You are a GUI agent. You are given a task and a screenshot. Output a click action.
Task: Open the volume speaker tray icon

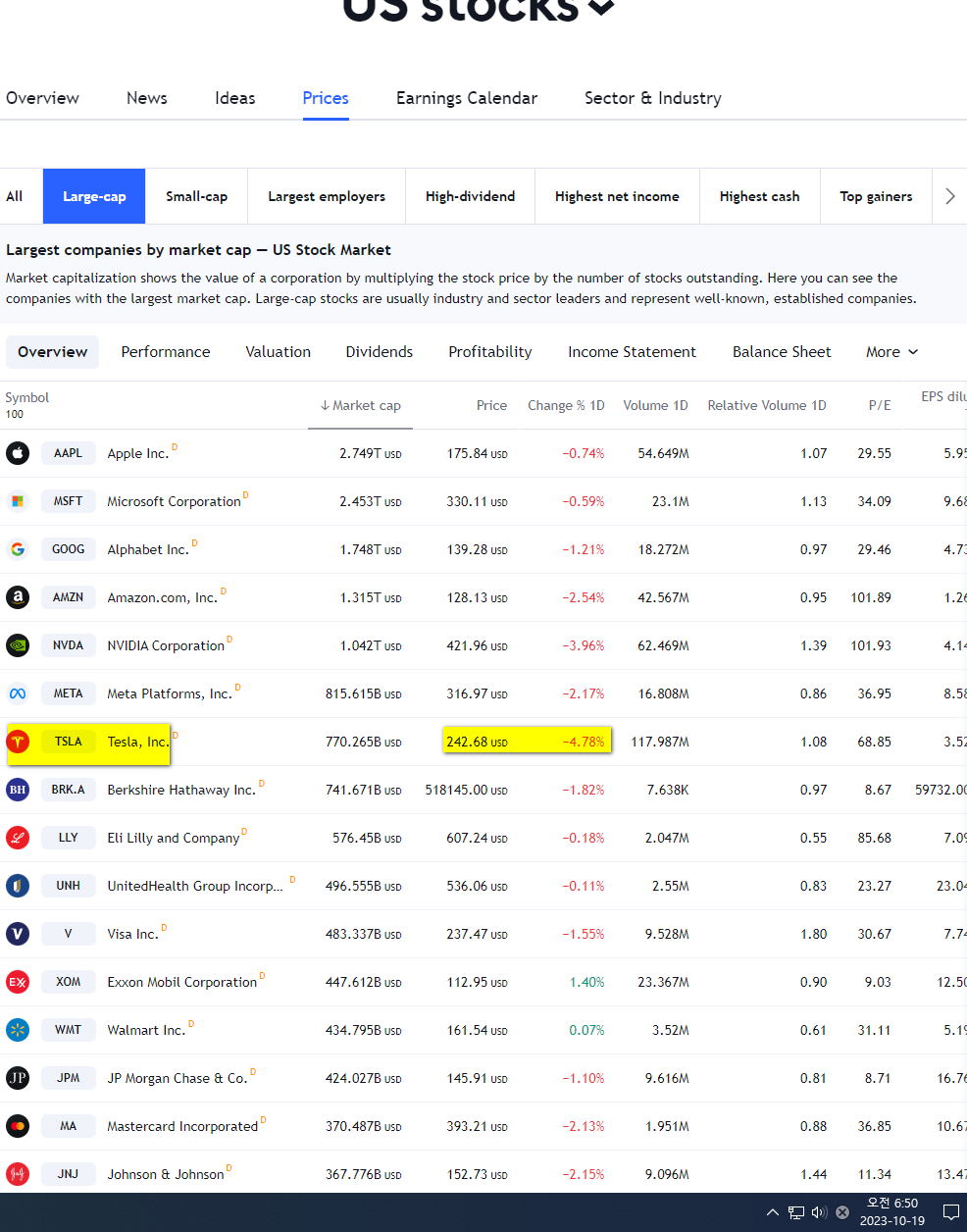[819, 1212]
